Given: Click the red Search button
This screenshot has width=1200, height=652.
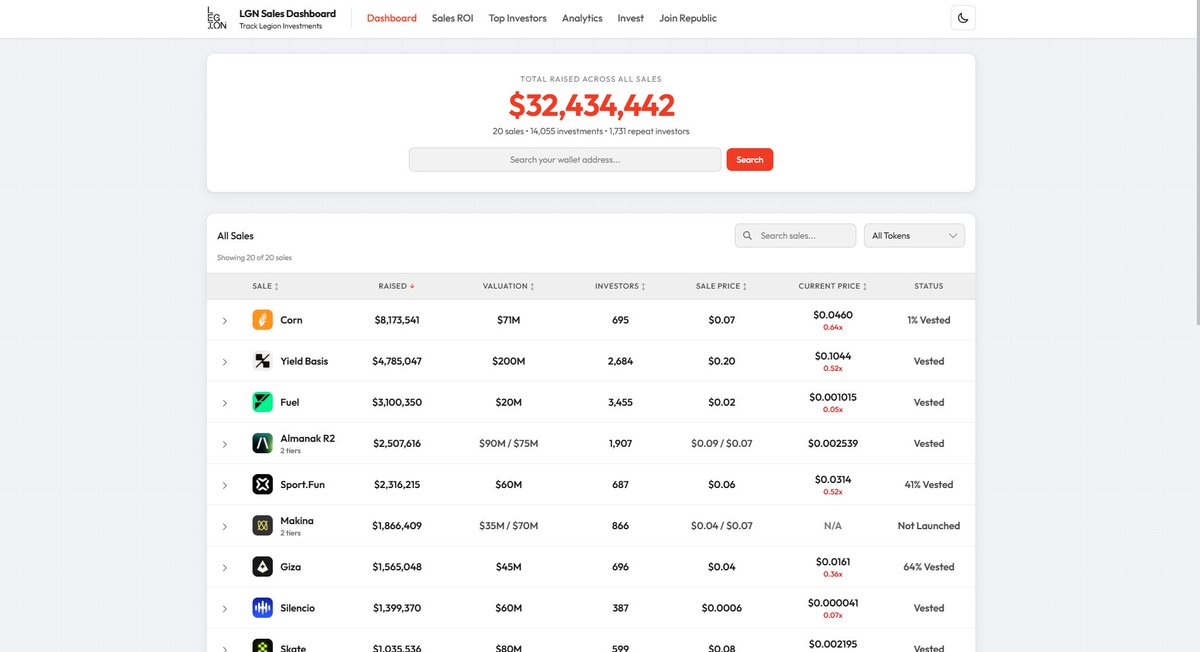Looking at the screenshot, I should [x=750, y=159].
